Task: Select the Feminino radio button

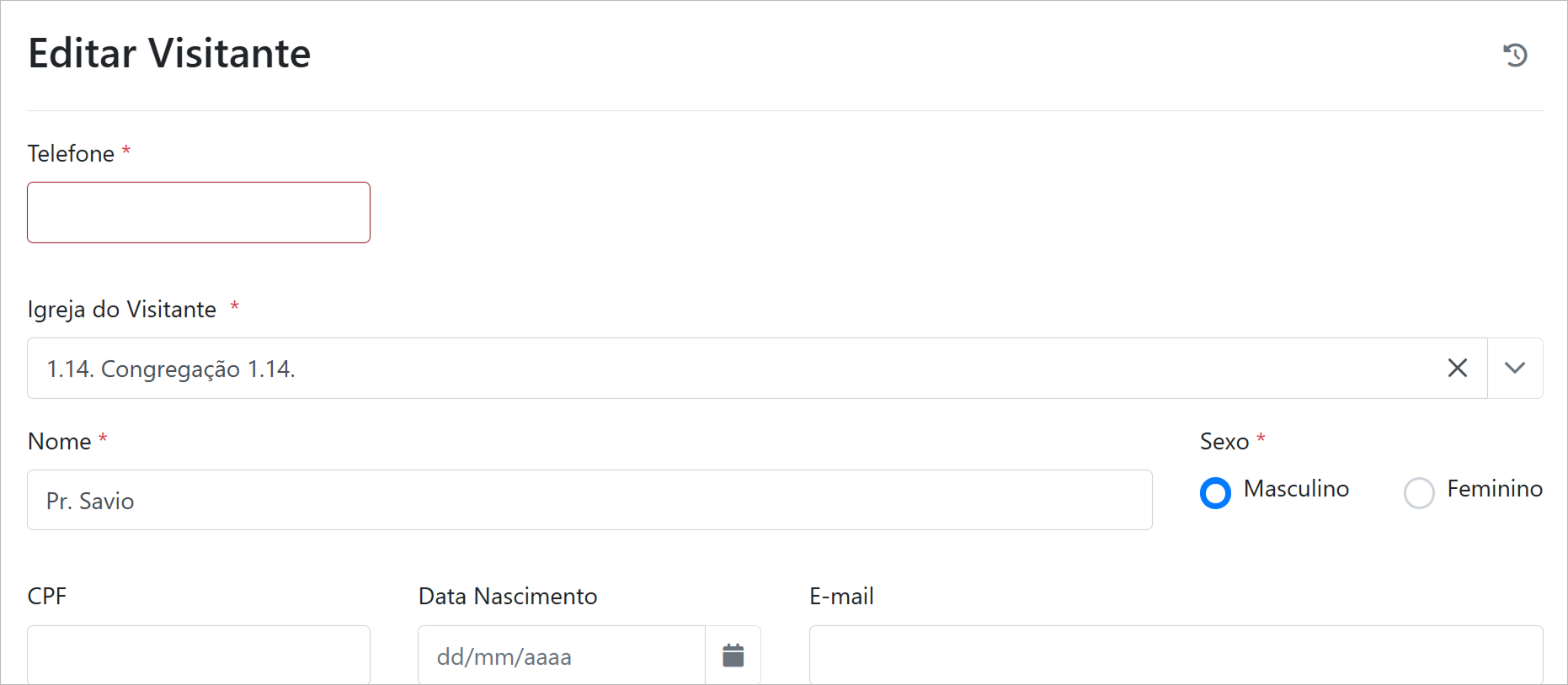Action: click(x=1418, y=492)
